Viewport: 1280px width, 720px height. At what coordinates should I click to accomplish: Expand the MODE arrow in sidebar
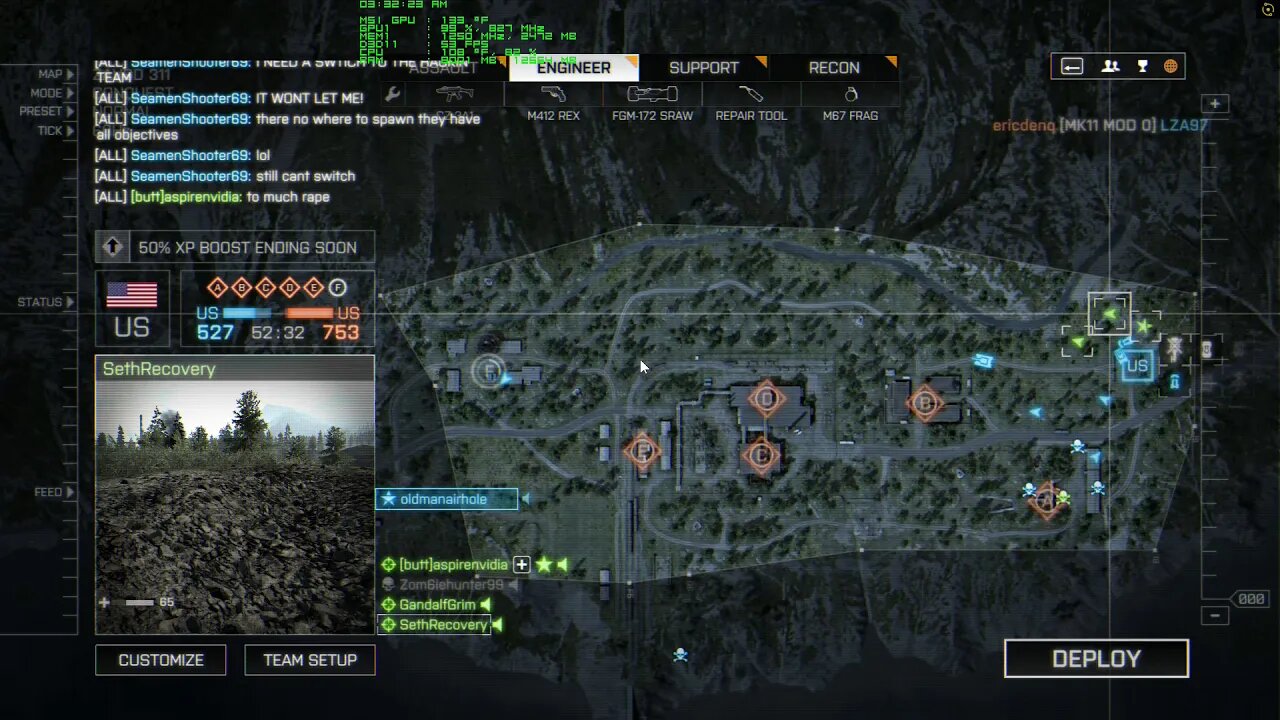70,93
